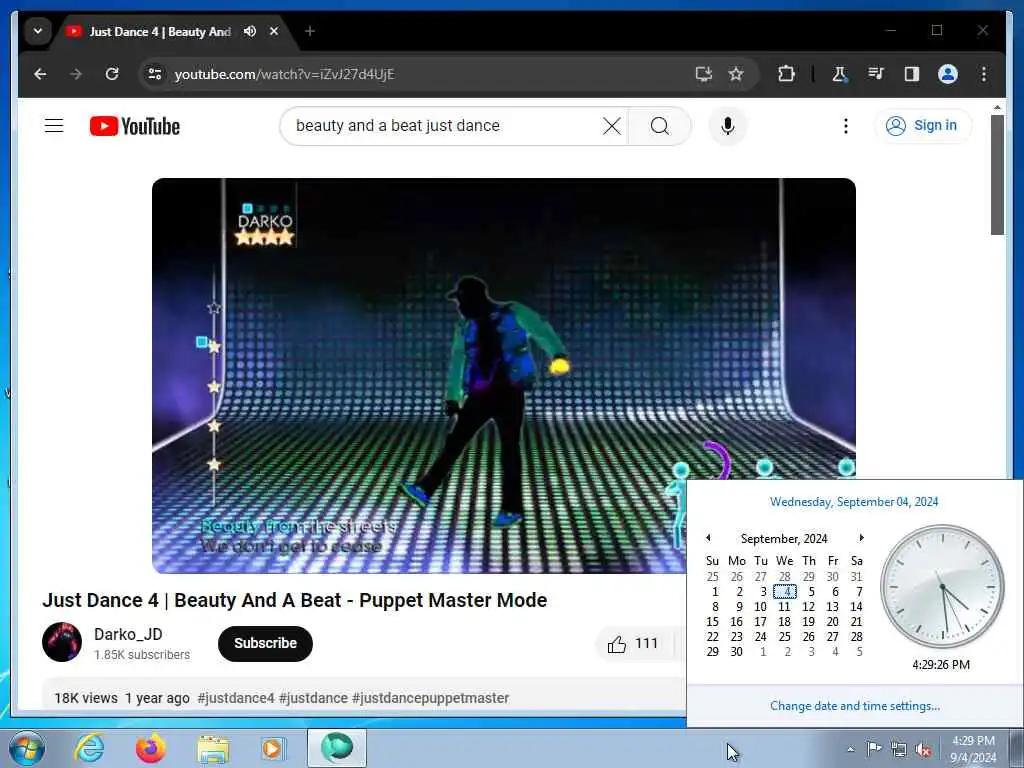Click the youtube.com address bar URL
This screenshot has width=1024, height=768.
pyautogui.click(x=284, y=74)
